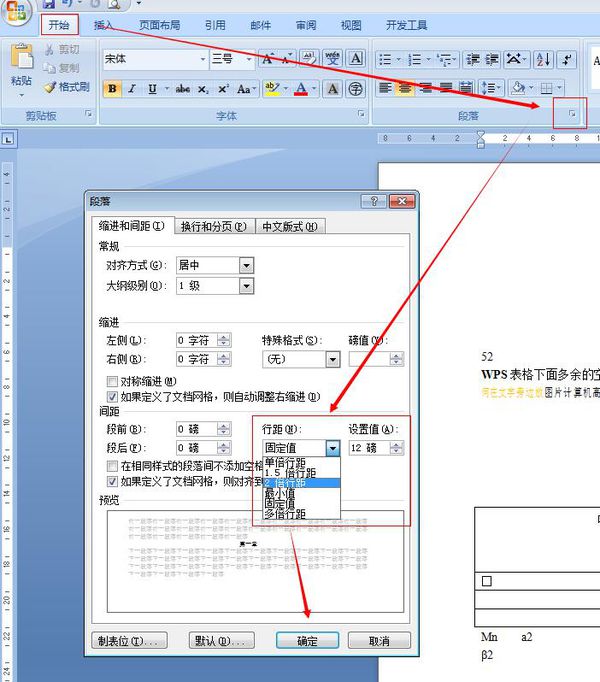Click Character Border (A box) icon
Viewport: 600px width, 682px height.
(356, 58)
